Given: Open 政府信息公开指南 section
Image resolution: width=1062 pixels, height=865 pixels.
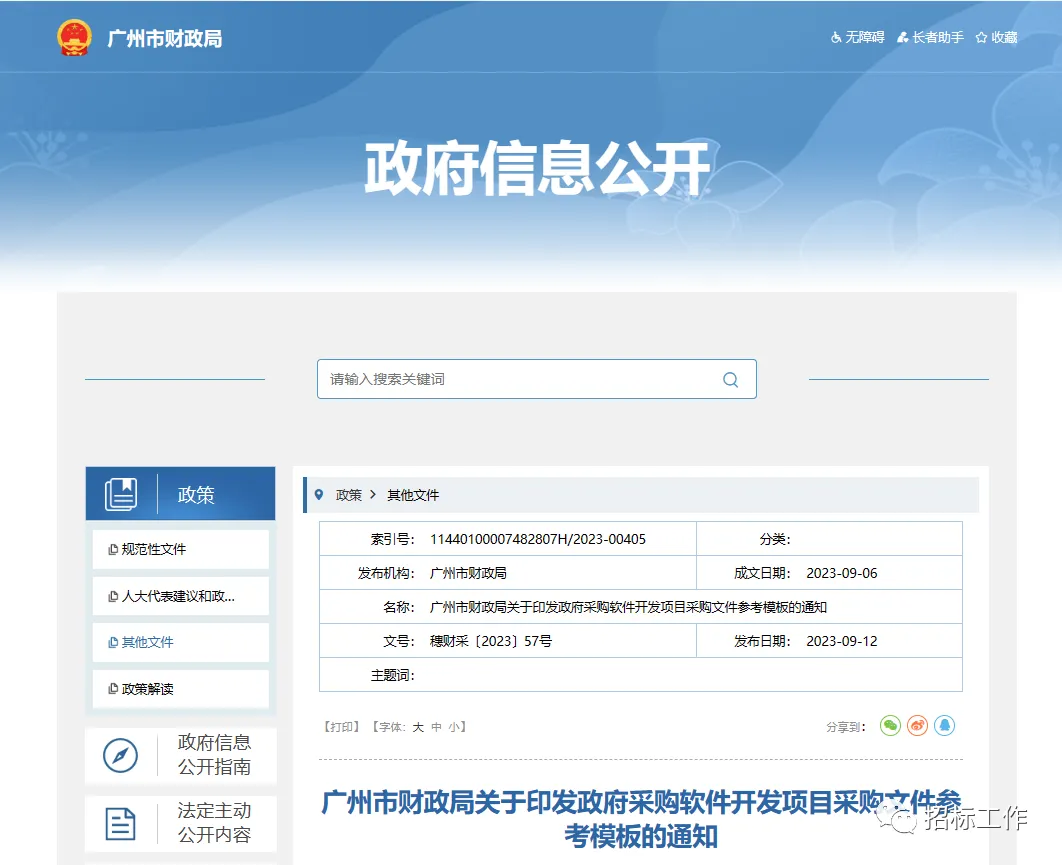Looking at the screenshot, I should point(181,755).
